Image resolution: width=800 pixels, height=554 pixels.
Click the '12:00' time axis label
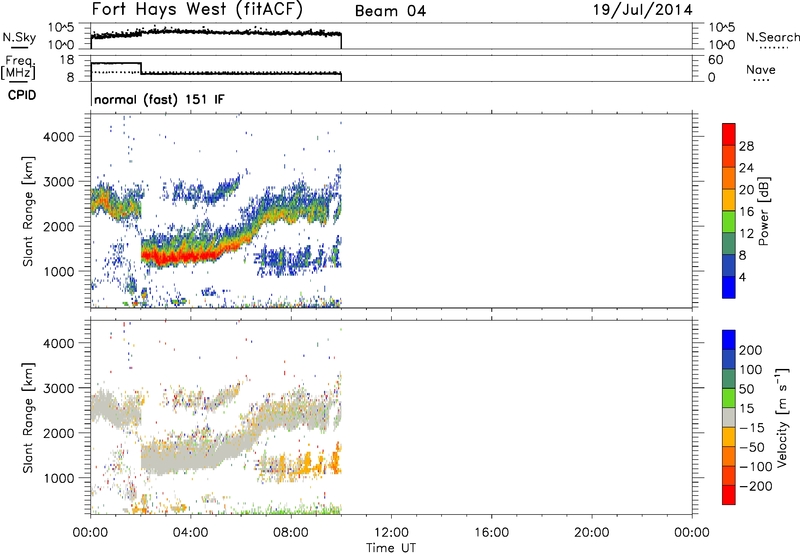[x=391, y=533]
